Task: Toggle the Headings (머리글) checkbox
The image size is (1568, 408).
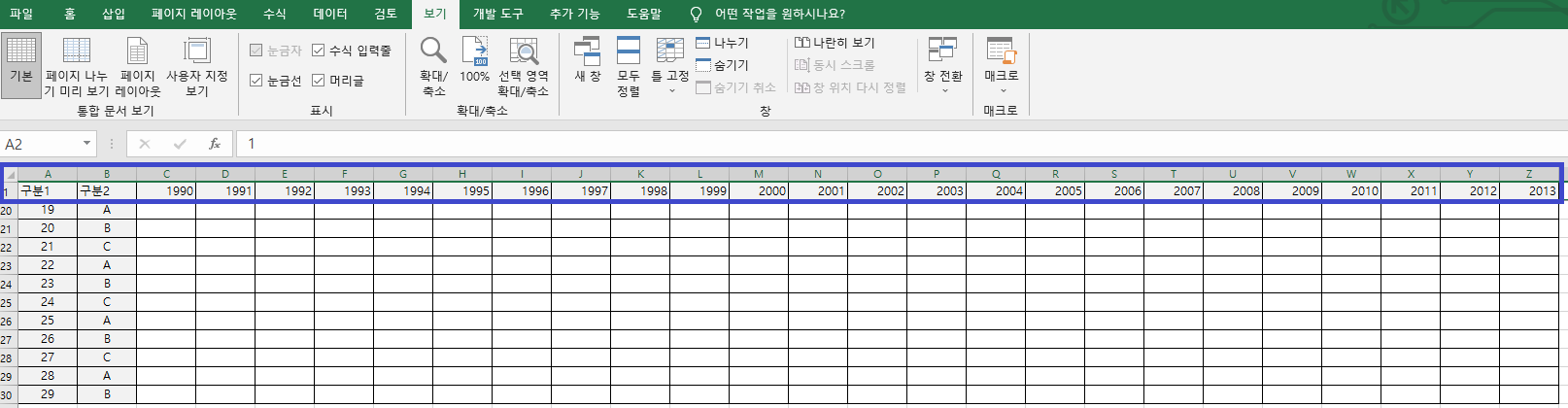Action: click(x=338, y=81)
